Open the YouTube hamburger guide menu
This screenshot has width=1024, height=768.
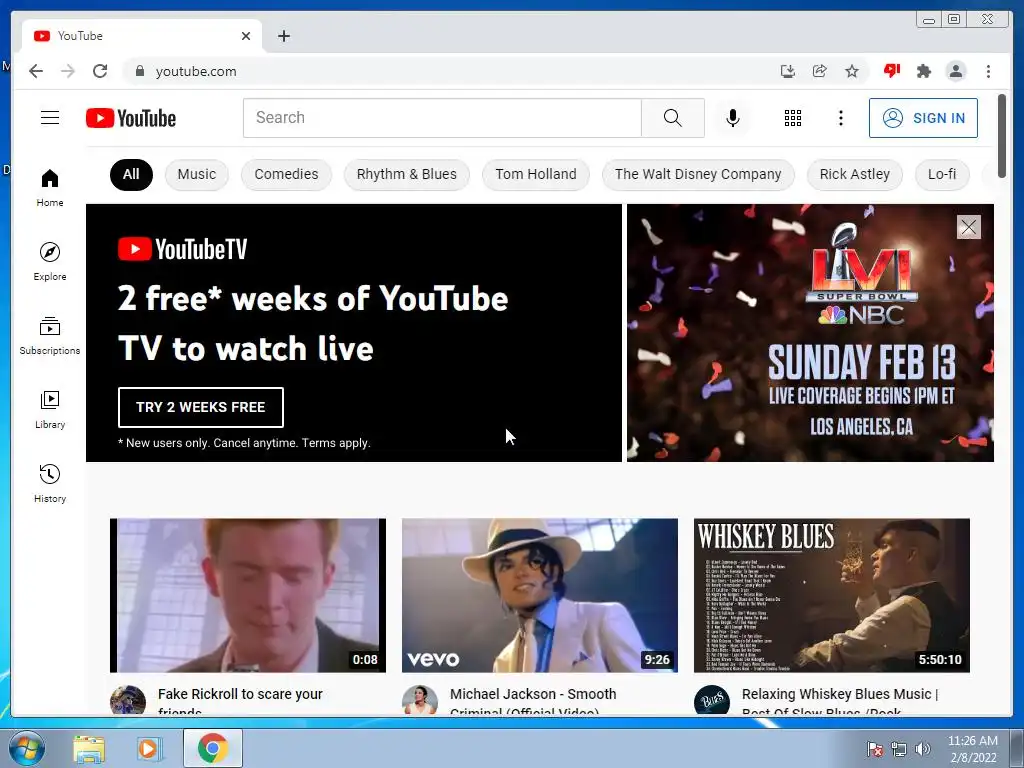(50, 118)
